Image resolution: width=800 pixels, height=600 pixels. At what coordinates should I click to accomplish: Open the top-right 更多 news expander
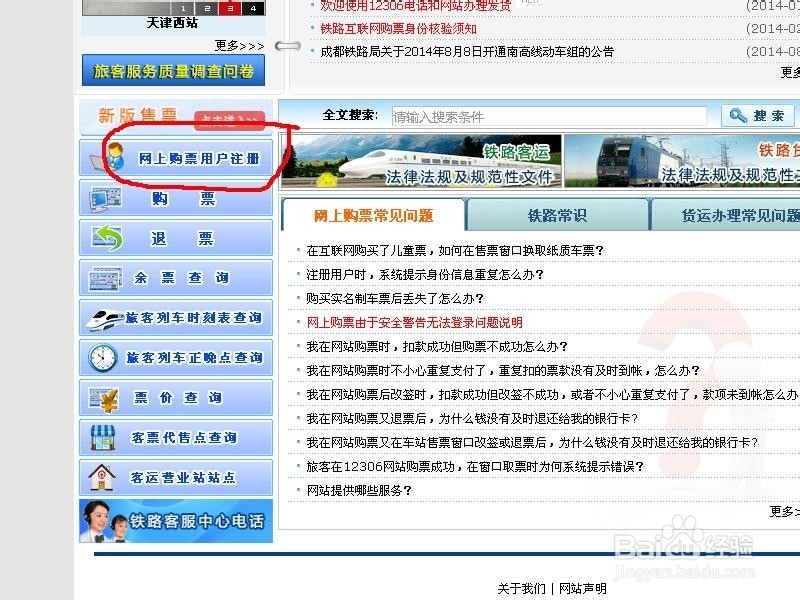789,72
